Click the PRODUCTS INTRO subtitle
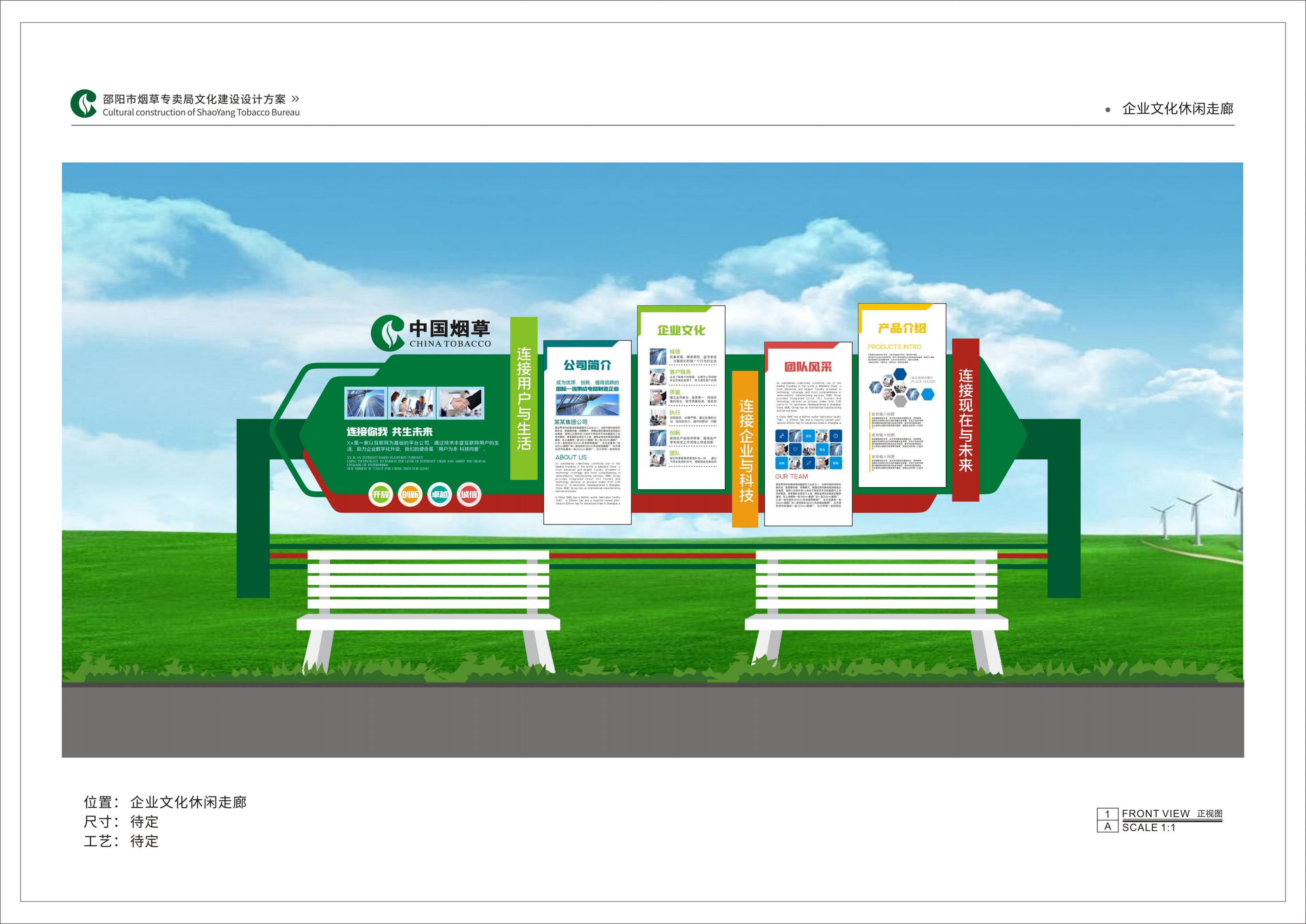The height and width of the screenshot is (924, 1306). [894, 347]
